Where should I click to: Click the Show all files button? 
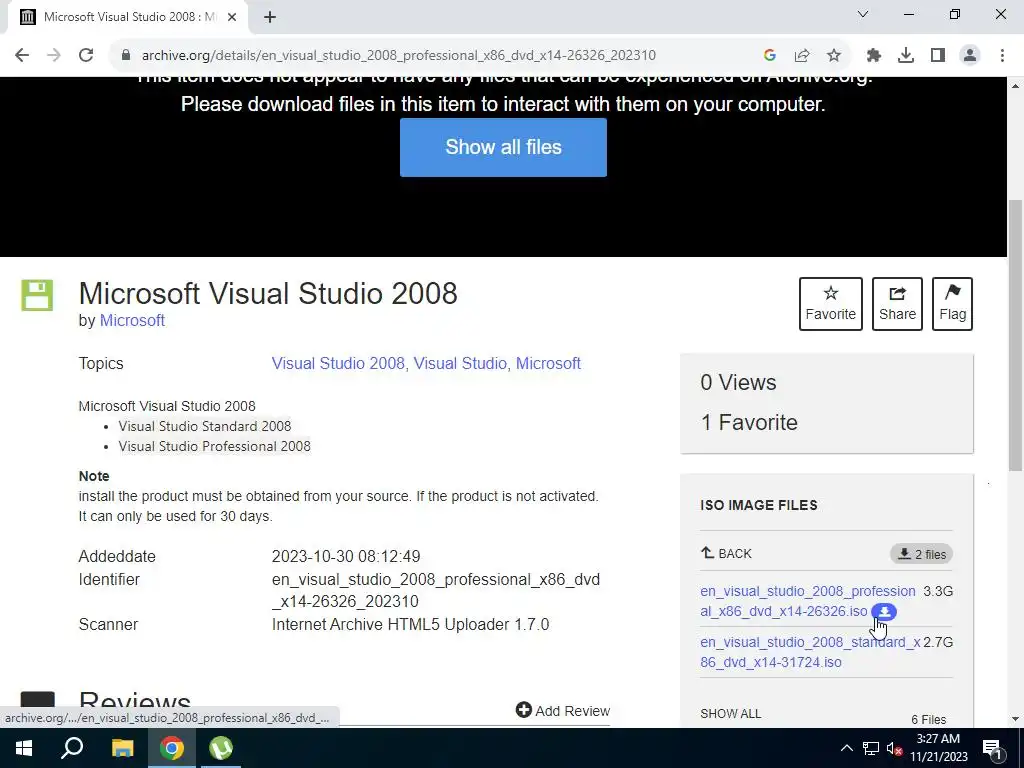tap(503, 147)
